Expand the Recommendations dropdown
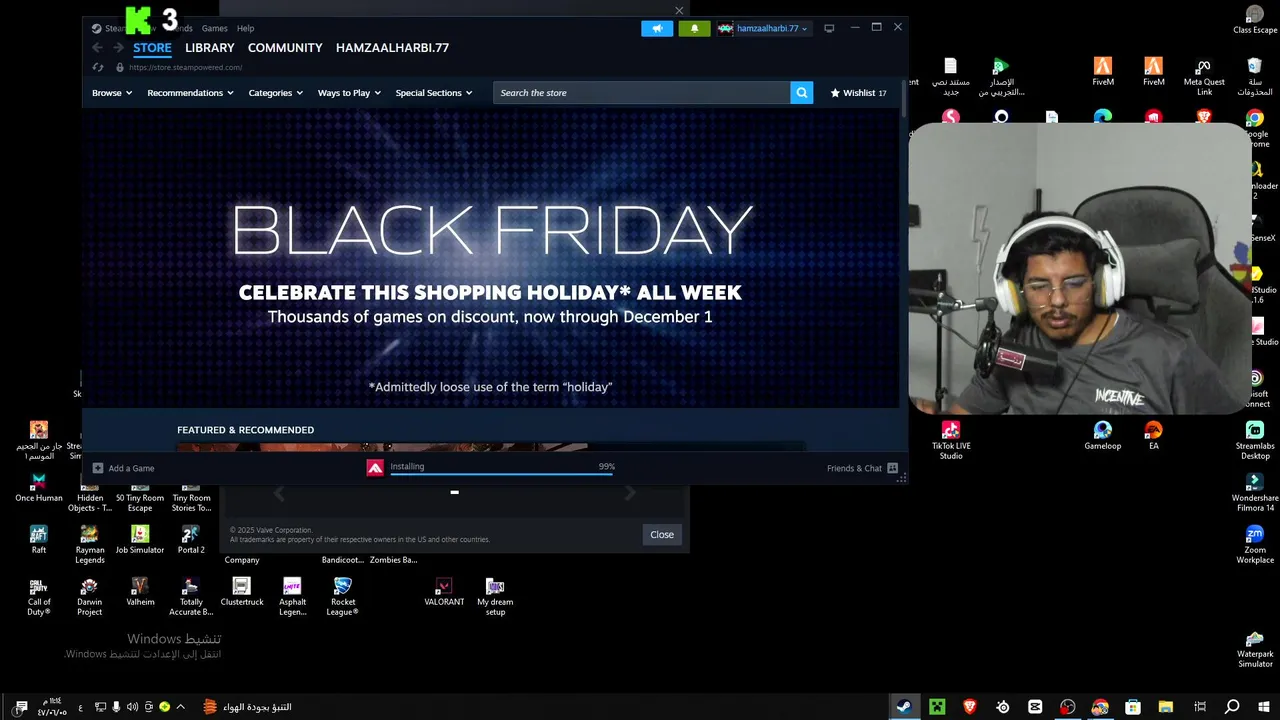Image resolution: width=1280 pixels, height=720 pixels. point(190,93)
